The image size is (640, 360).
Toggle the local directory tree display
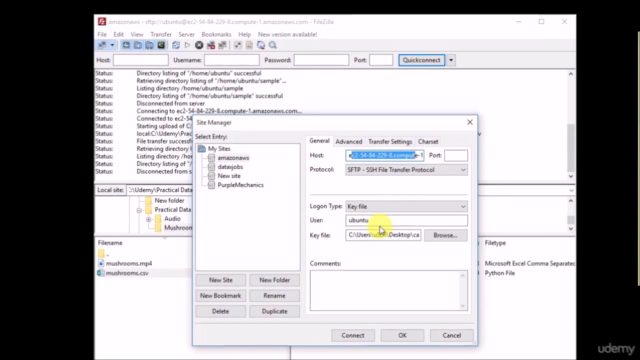point(138,45)
